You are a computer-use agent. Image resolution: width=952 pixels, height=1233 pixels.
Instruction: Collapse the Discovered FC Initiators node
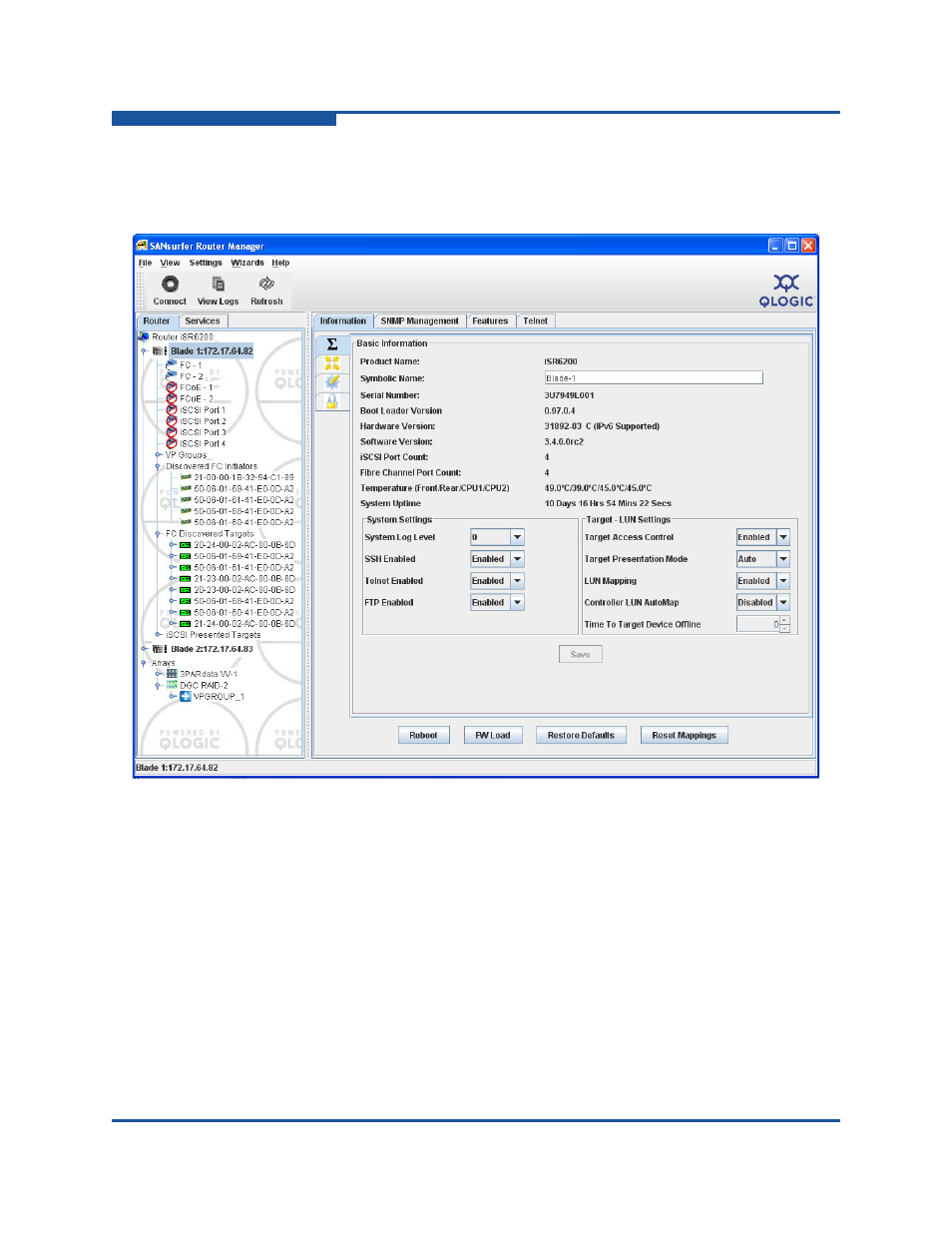(158, 466)
